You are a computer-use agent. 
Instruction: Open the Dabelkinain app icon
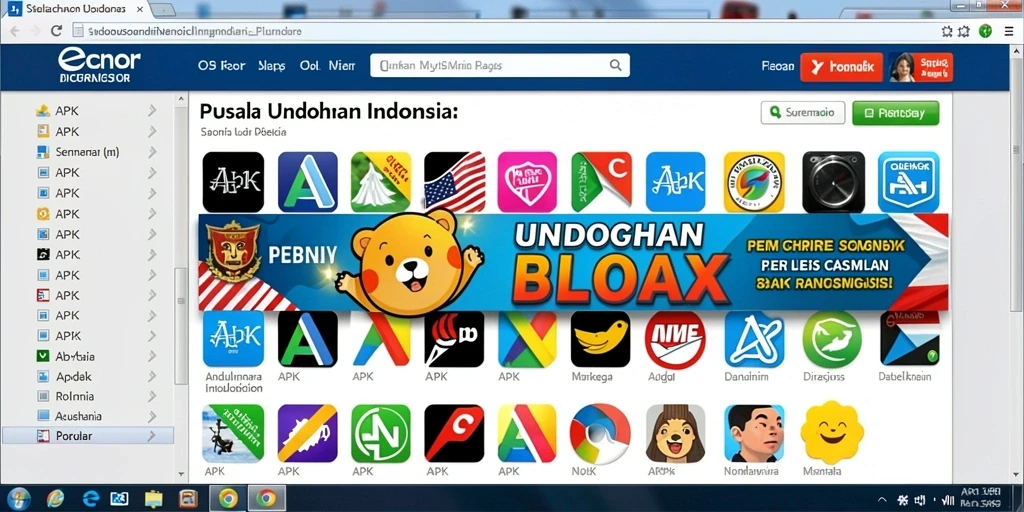pos(910,338)
